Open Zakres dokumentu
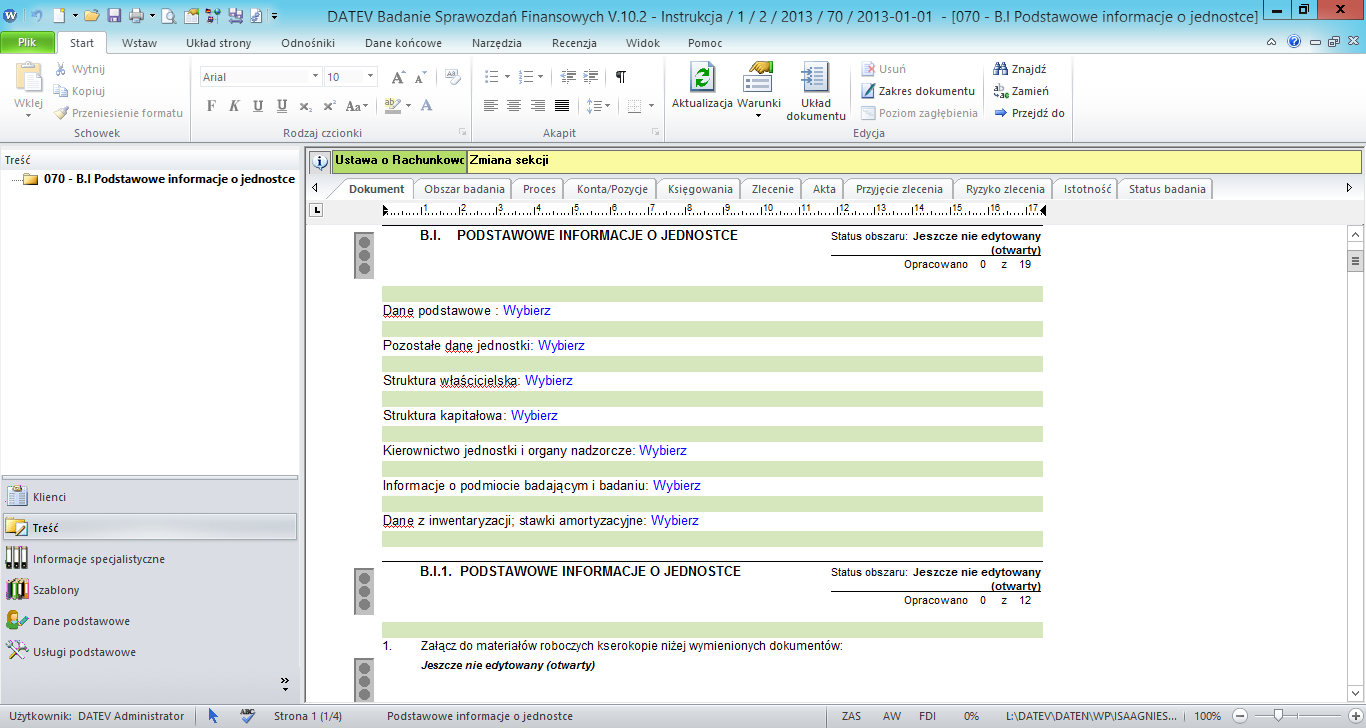Viewport: 1366px width, 728px height. (x=918, y=91)
